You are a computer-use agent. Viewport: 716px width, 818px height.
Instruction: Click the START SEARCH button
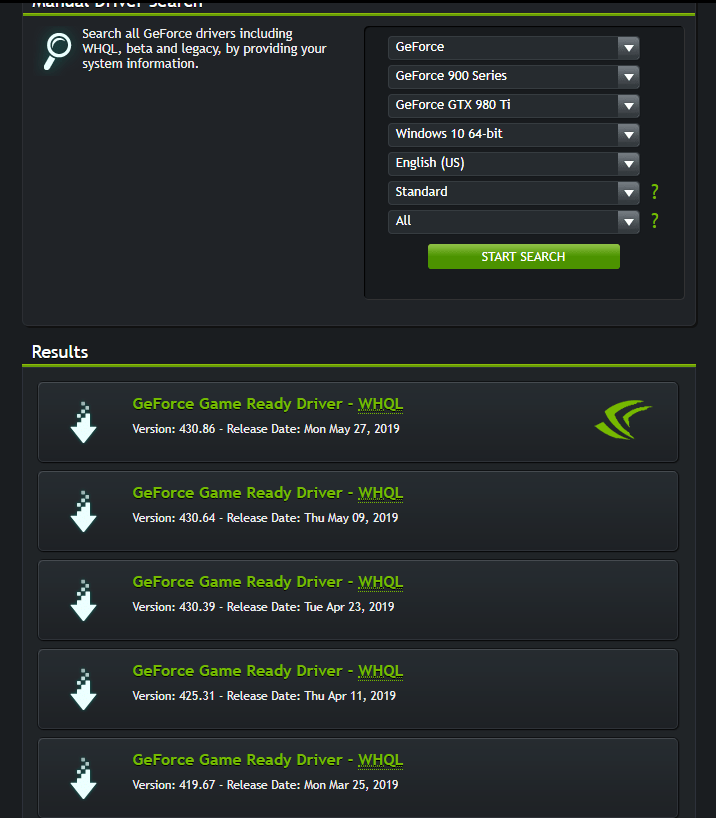(523, 257)
